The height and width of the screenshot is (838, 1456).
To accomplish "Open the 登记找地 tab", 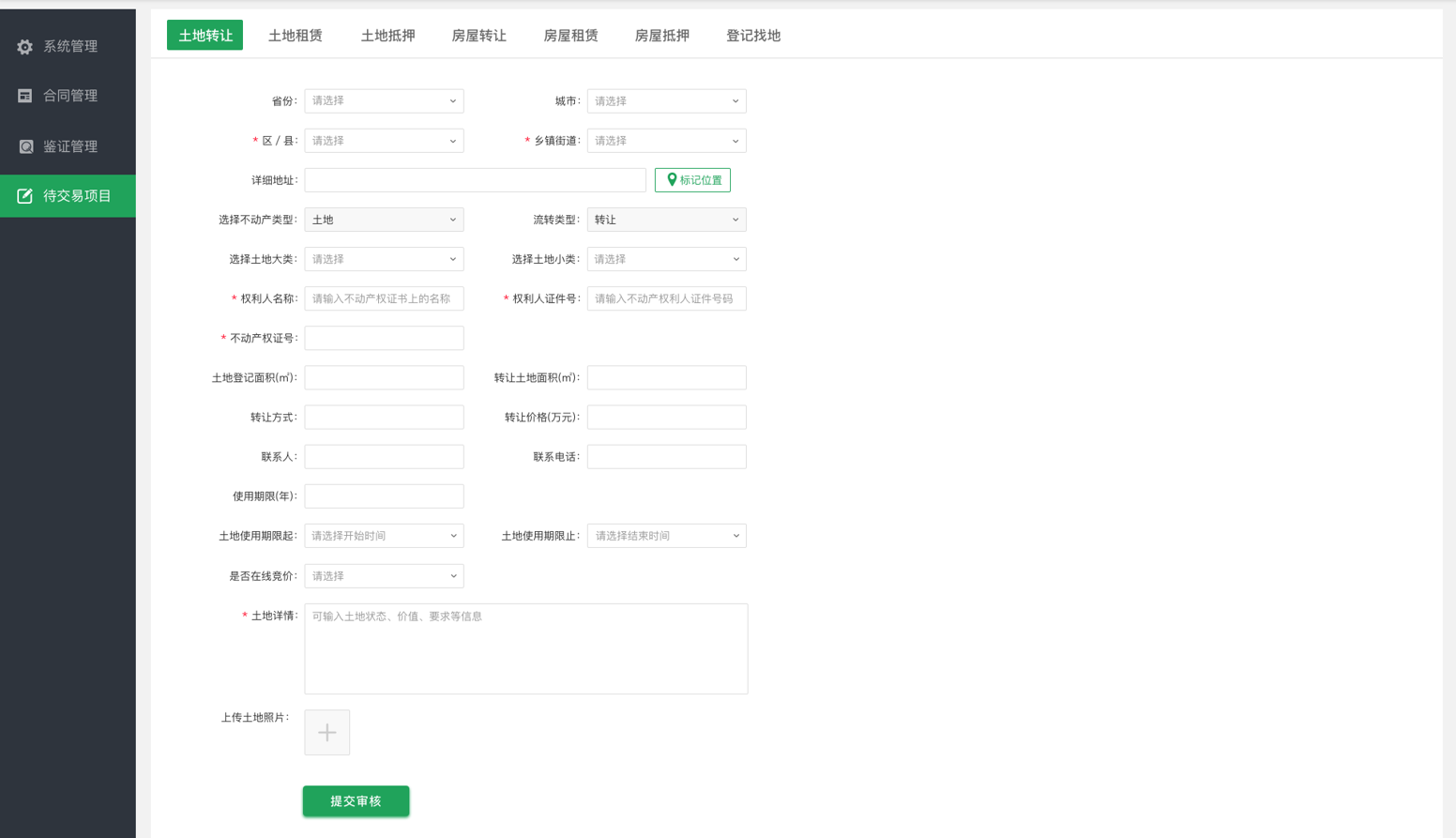I will tap(752, 36).
